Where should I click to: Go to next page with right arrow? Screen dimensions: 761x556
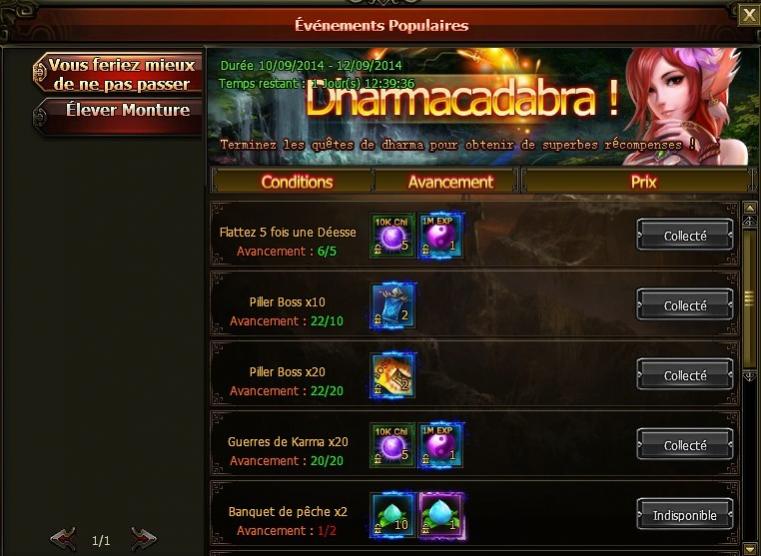[144, 539]
